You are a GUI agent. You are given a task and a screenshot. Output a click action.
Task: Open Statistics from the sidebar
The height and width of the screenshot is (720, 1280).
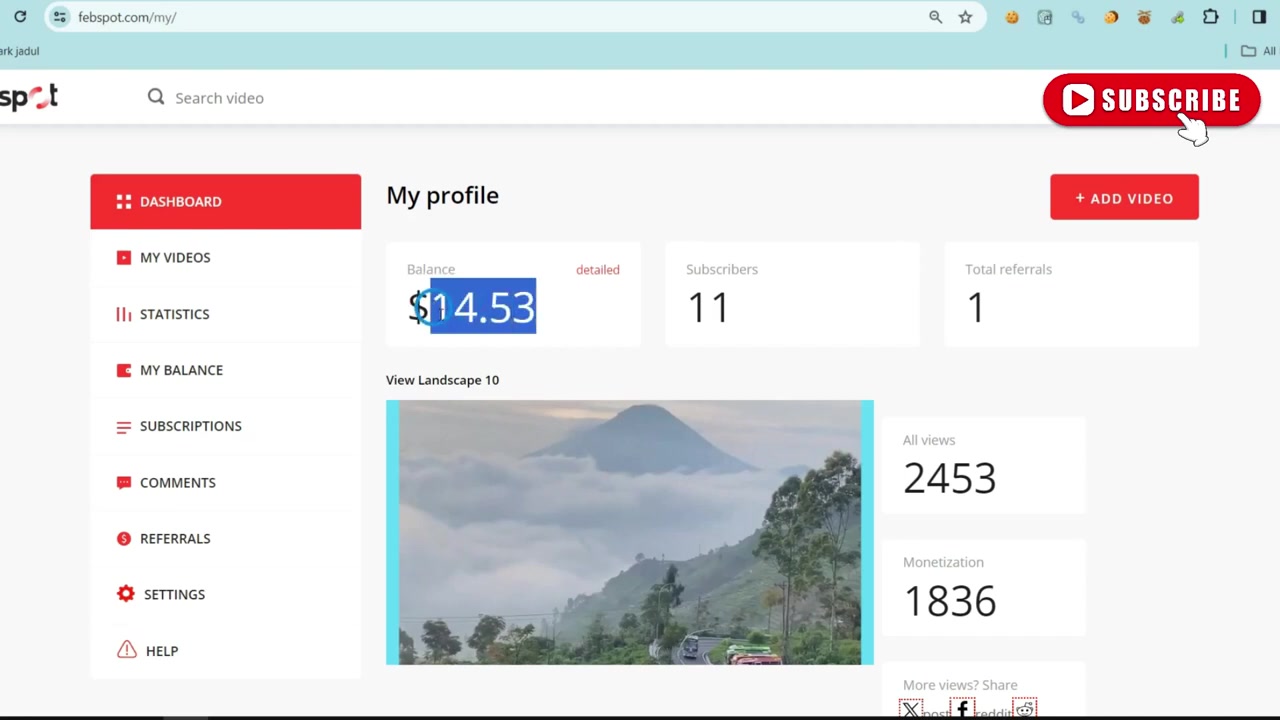pos(225,314)
